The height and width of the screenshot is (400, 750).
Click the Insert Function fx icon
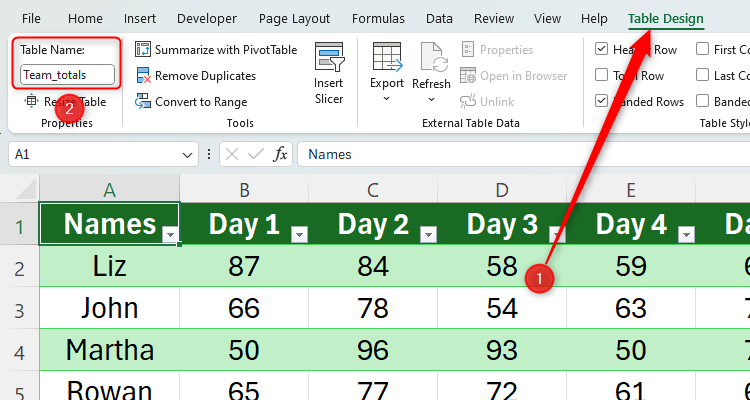click(281, 154)
